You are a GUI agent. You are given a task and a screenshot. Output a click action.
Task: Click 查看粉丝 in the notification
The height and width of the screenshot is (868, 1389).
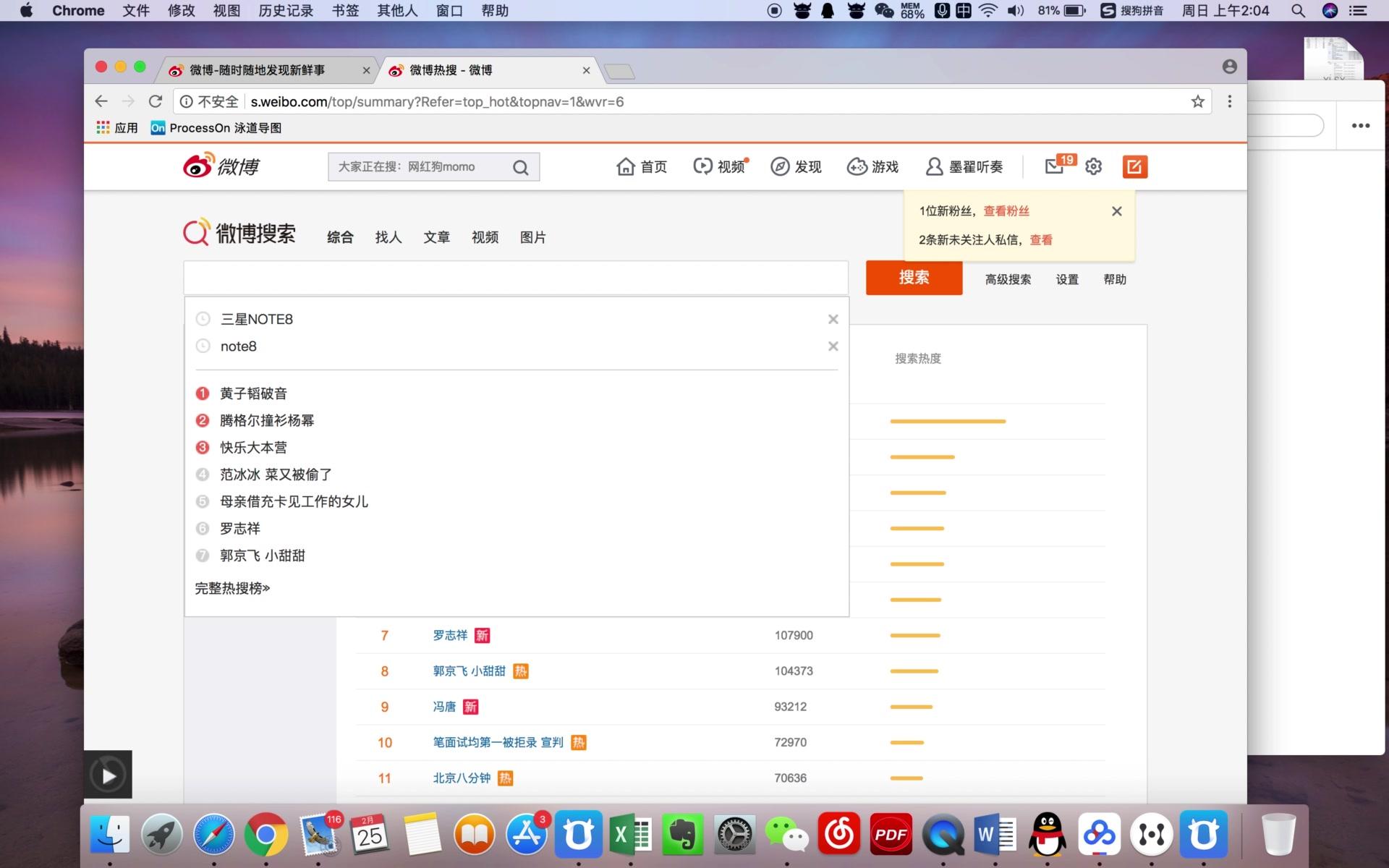[1006, 210]
